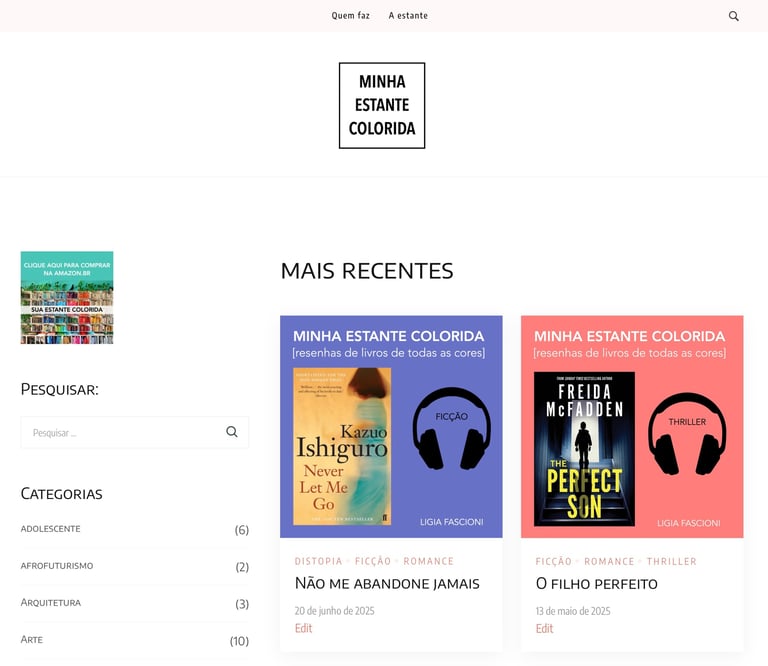Click the sidebar search magnifier button
The width and height of the screenshot is (768, 666).
point(232,432)
